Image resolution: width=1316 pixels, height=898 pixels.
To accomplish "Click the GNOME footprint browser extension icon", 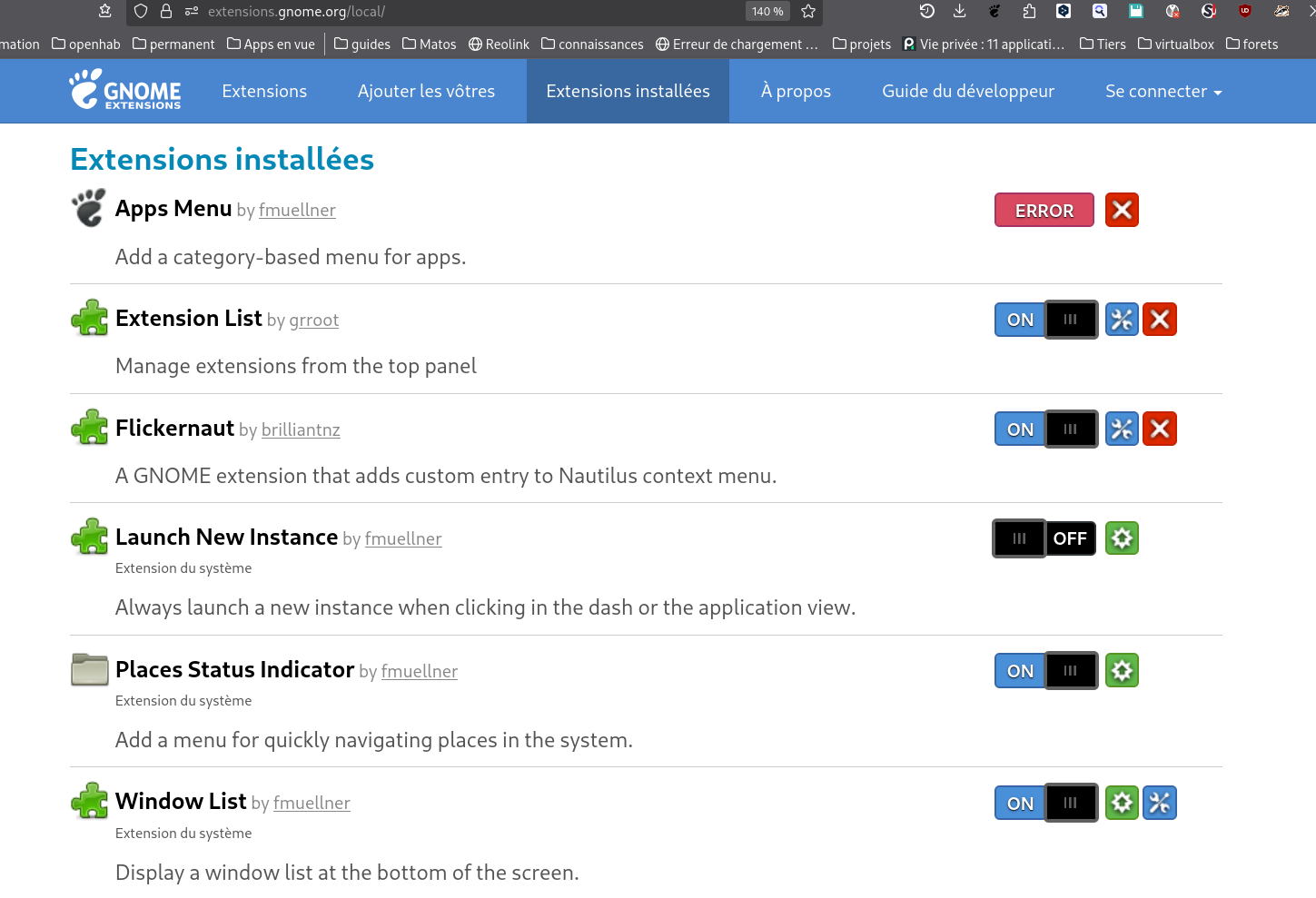I will 994,11.
